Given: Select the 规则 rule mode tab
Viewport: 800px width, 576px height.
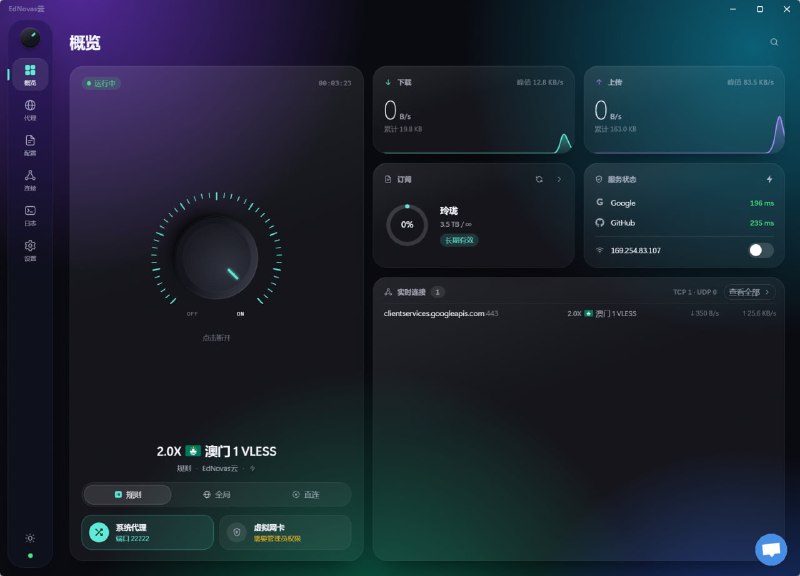Looking at the screenshot, I should point(128,494).
